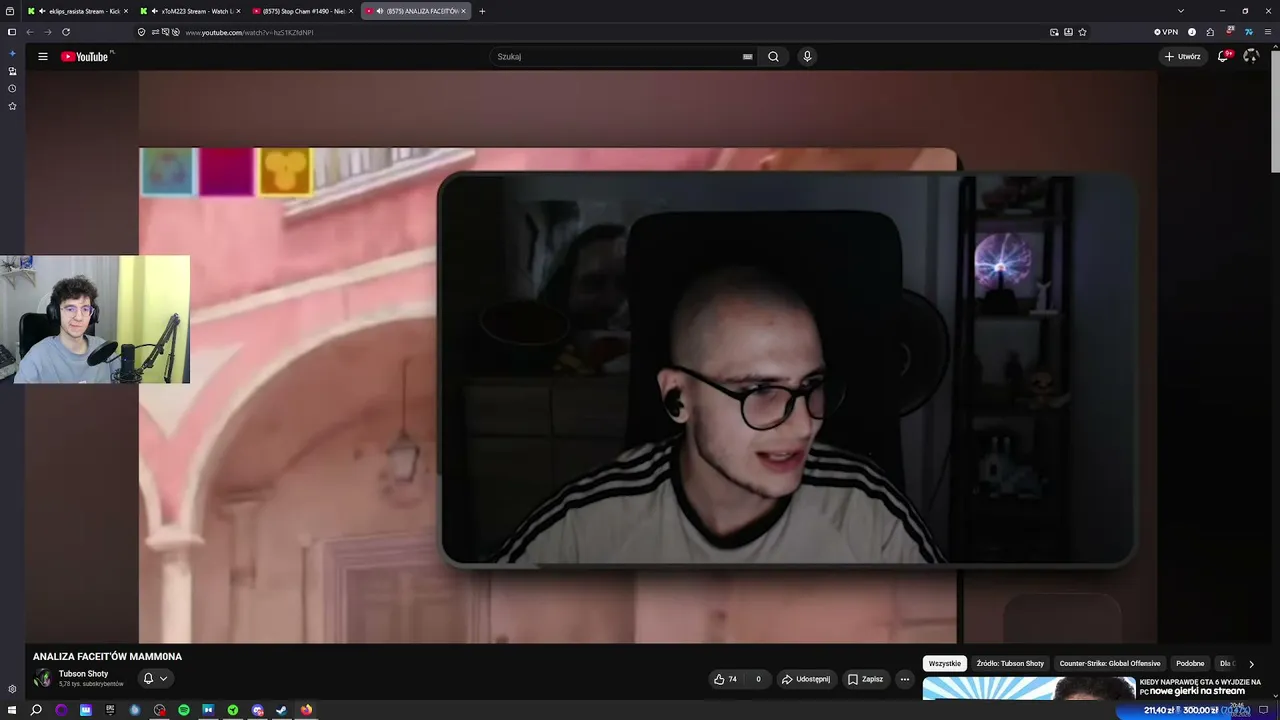The image size is (1280, 720).
Task: Go back to the previous page
Action: tap(29, 32)
